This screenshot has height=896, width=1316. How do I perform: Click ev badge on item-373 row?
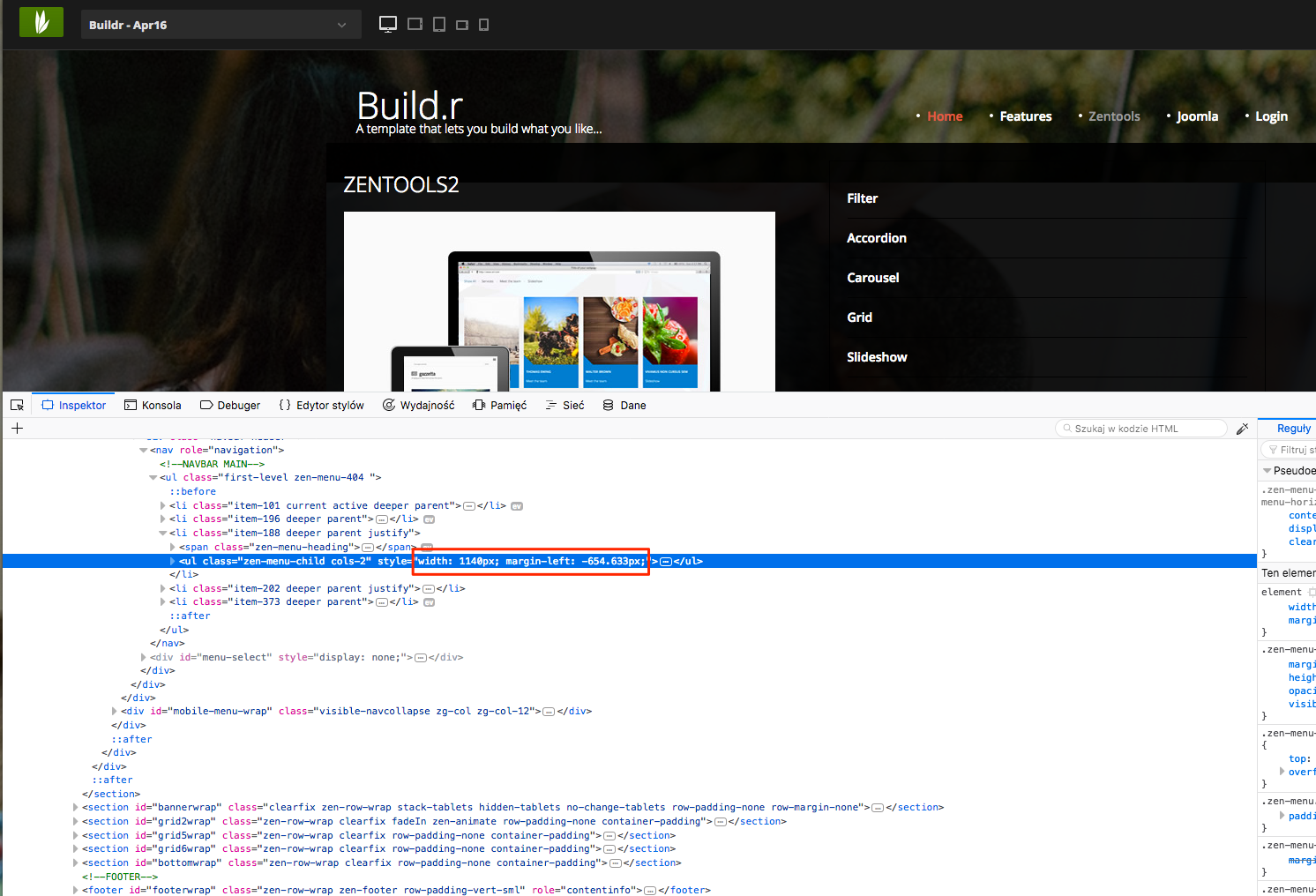pos(430,602)
